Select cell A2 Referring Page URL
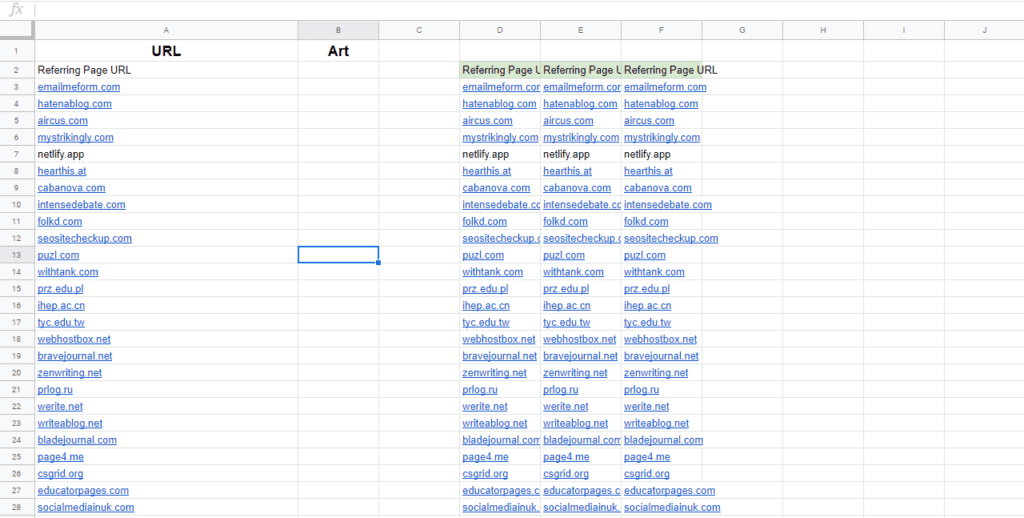Screen dimensions: 1024x518 [167, 70]
